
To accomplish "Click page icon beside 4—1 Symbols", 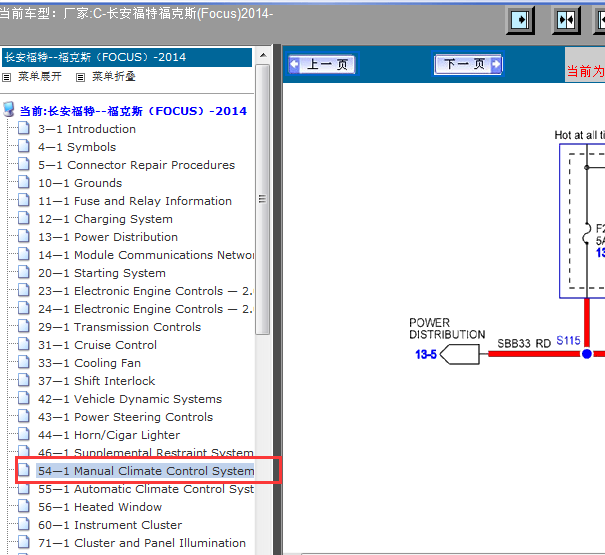I will 24,146.
